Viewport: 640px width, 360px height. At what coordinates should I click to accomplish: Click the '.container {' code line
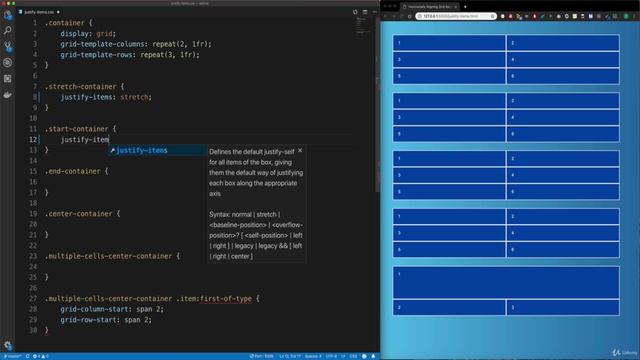(69, 23)
